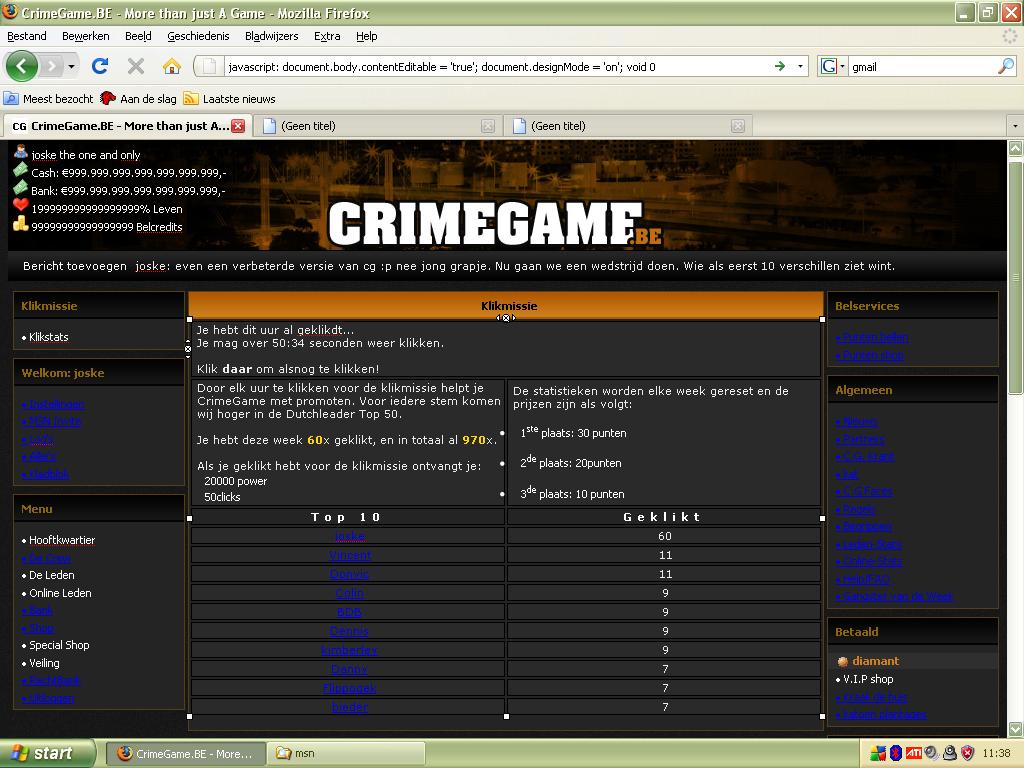The width and height of the screenshot is (1024, 768).
Task: Click the user avatar icon beside joske
Action: [21, 153]
